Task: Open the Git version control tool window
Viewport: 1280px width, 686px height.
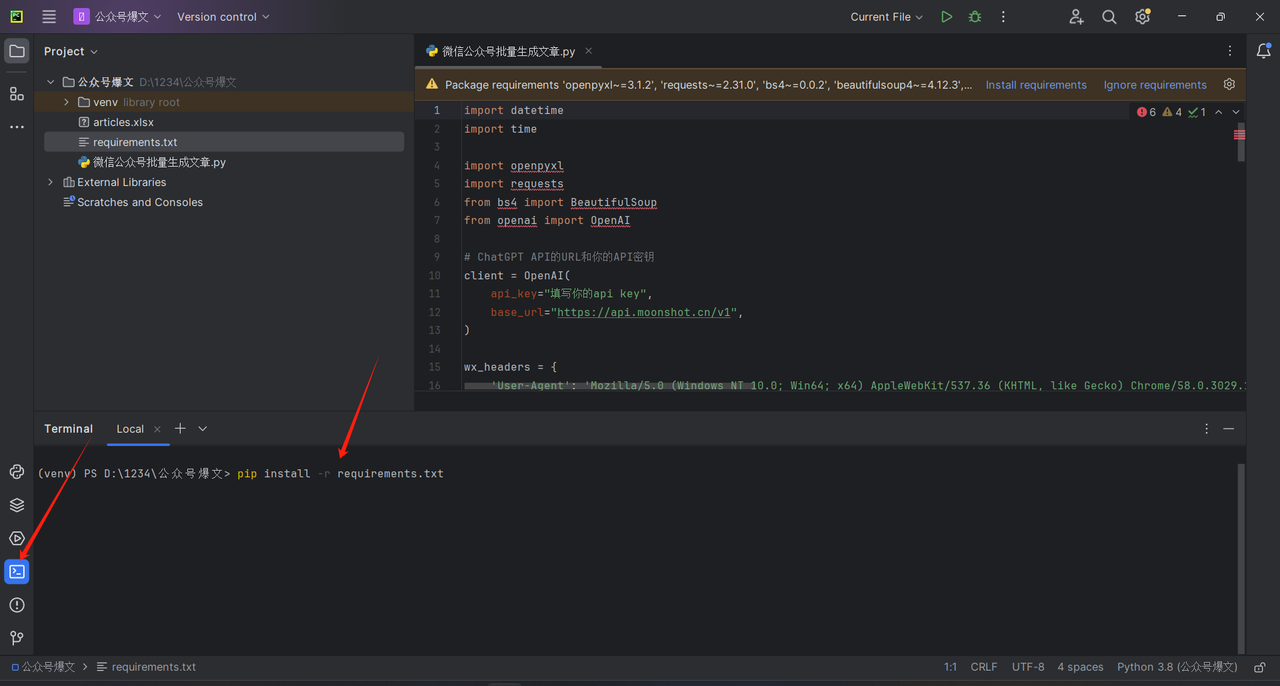Action: point(17,638)
